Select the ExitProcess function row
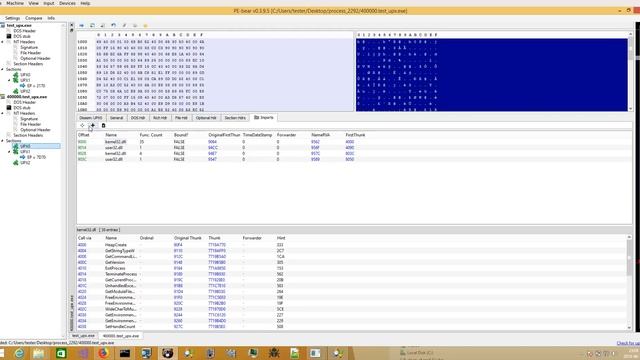This screenshot has height=360, width=640. [352, 268]
